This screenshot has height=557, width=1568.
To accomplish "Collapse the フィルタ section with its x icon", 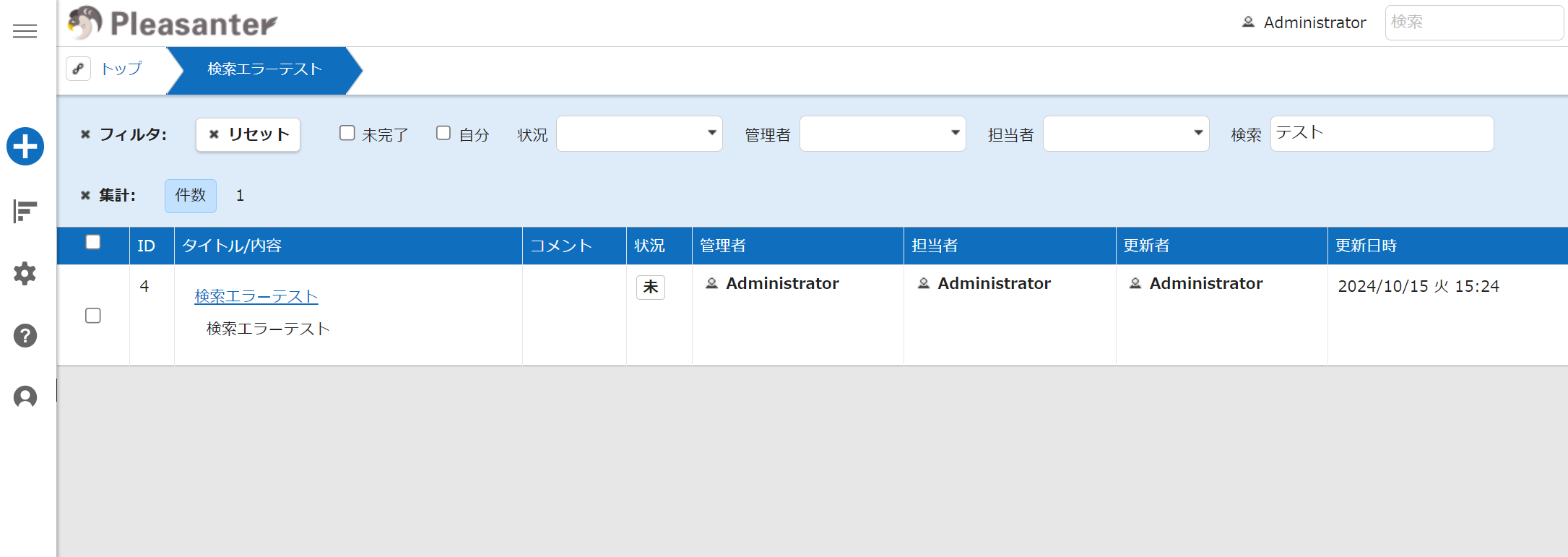I will pos(85,134).
